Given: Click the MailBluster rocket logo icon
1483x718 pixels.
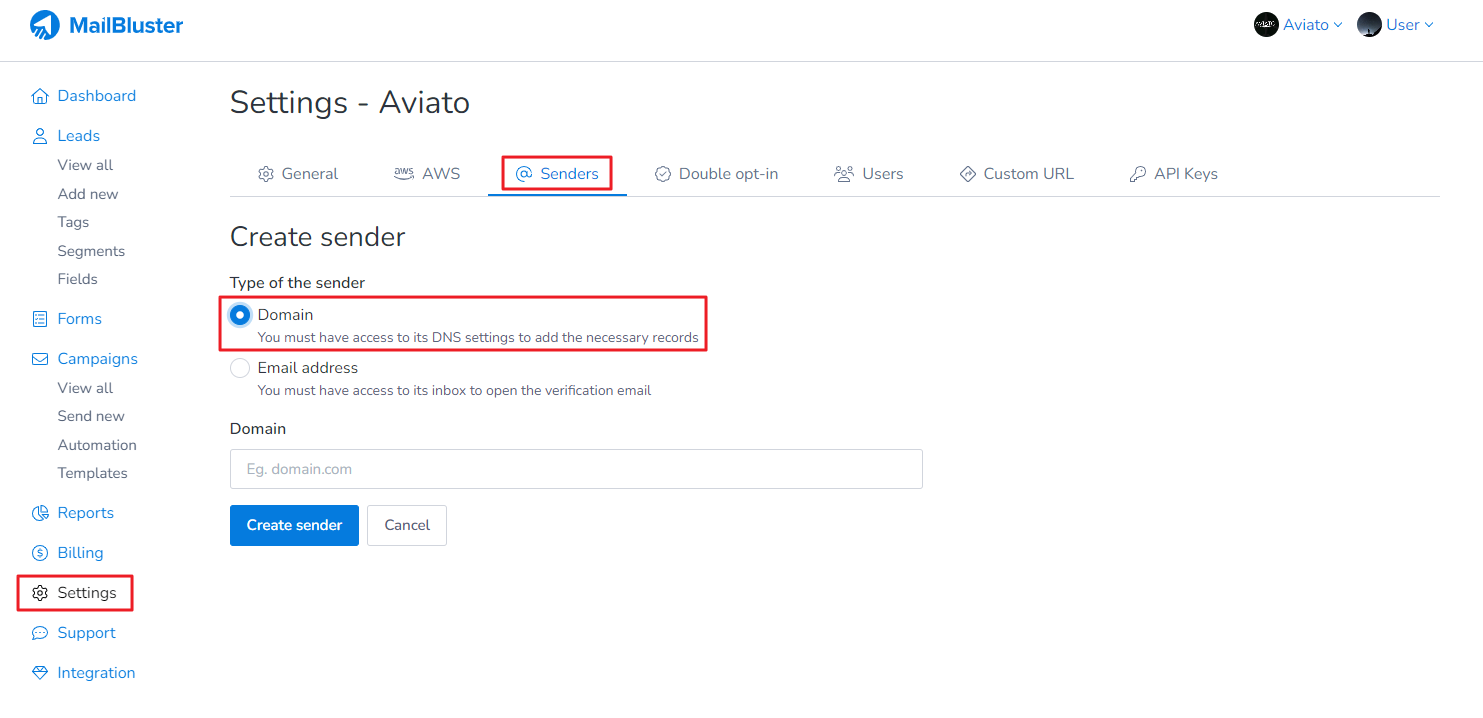Looking at the screenshot, I should click(x=45, y=25).
